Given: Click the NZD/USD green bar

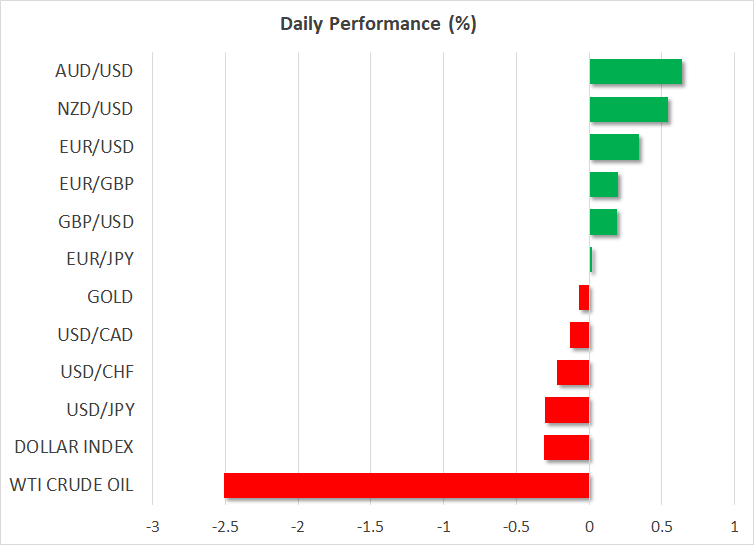Looking at the screenshot, I should point(628,109).
